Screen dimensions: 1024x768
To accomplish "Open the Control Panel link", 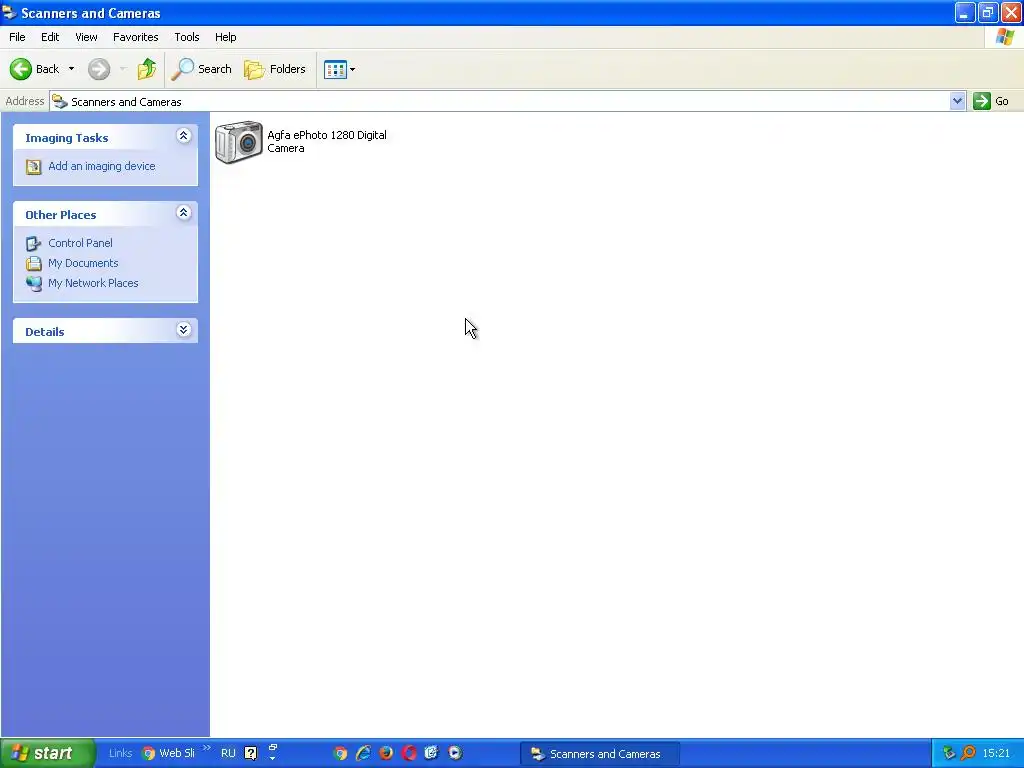I will point(80,243).
